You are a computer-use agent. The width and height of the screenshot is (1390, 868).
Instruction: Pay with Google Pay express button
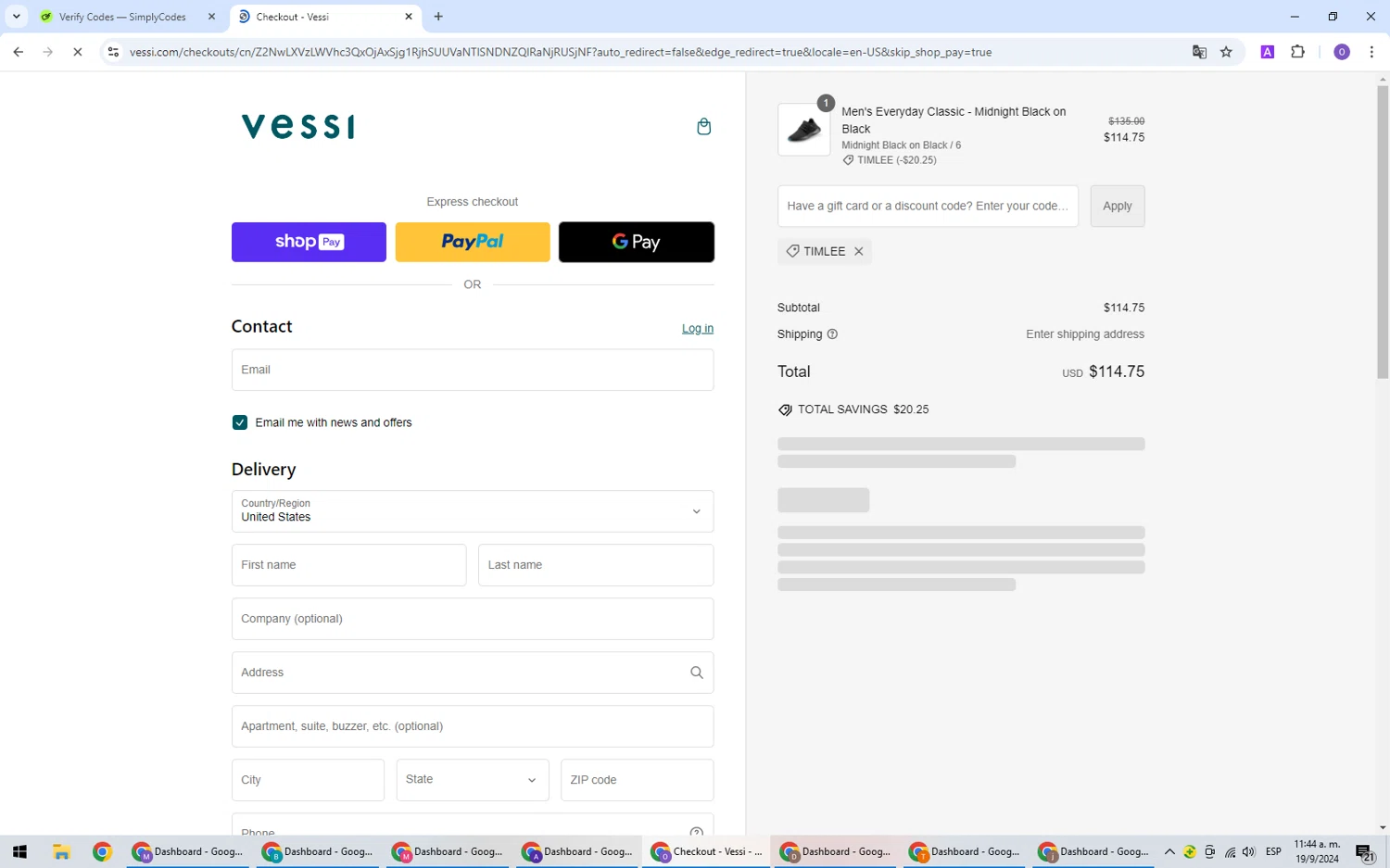coord(637,242)
